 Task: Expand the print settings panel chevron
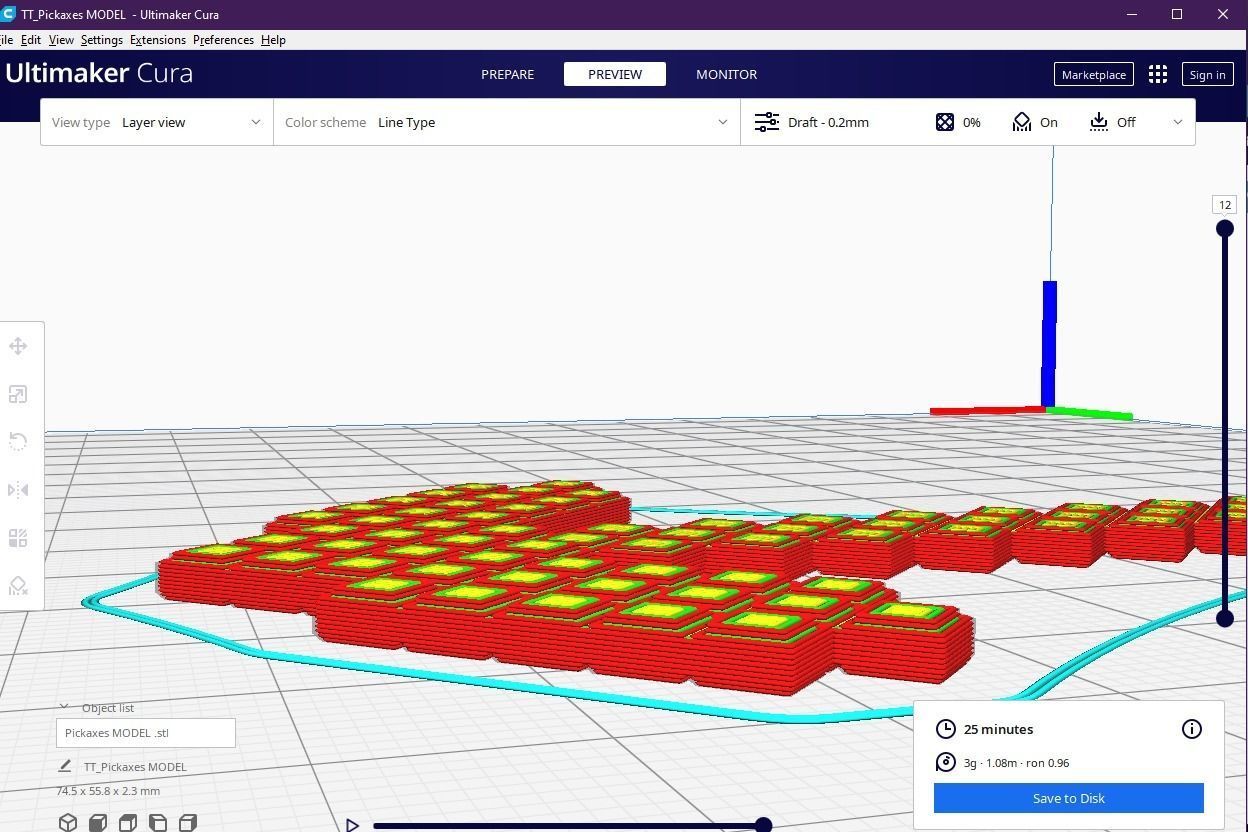click(1177, 122)
